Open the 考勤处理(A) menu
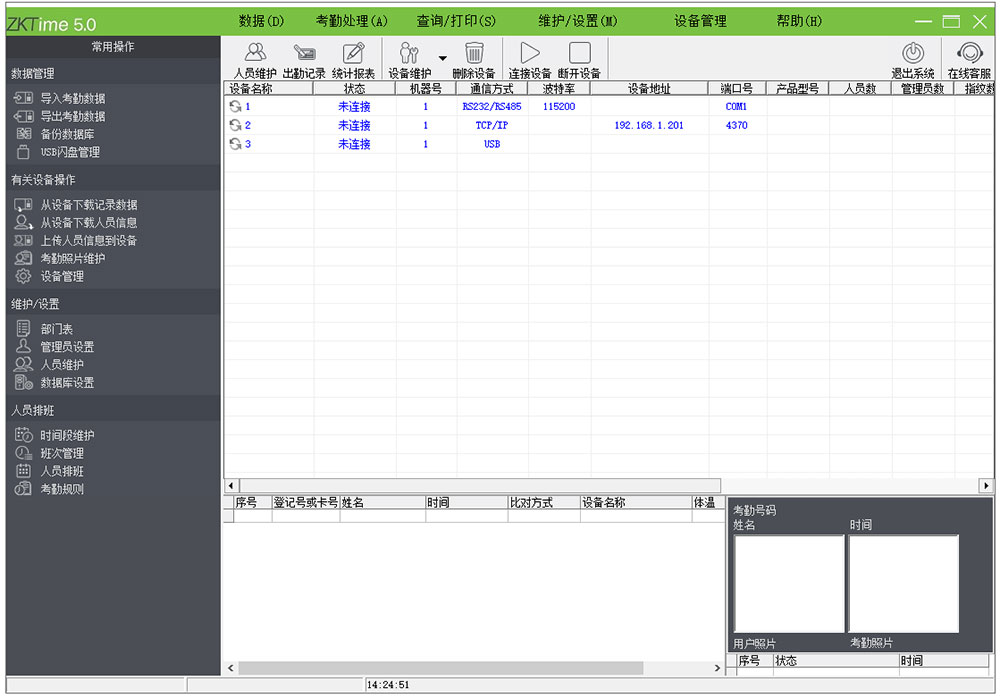Image resolution: width=1000 pixels, height=698 pixels. [x=351, y=21]
